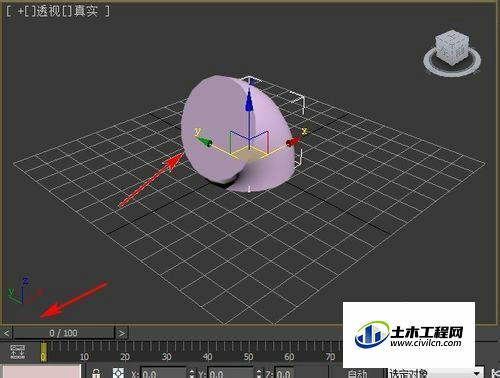Toggle absolute/offset transform type-in mode icon

(x=118, y=373)
